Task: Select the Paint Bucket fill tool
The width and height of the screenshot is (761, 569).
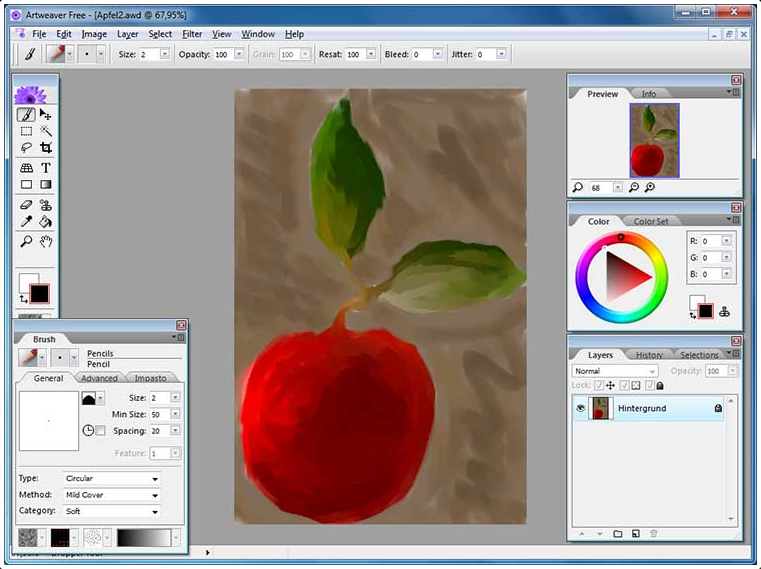Action: (46, 222)
